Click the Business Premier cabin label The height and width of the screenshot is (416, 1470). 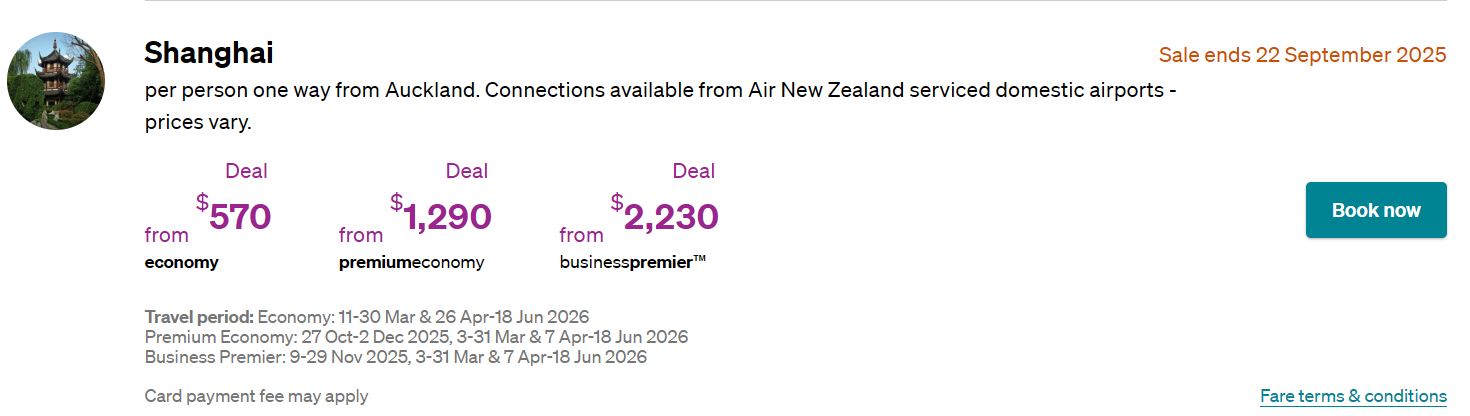click(x=632, y=263)
